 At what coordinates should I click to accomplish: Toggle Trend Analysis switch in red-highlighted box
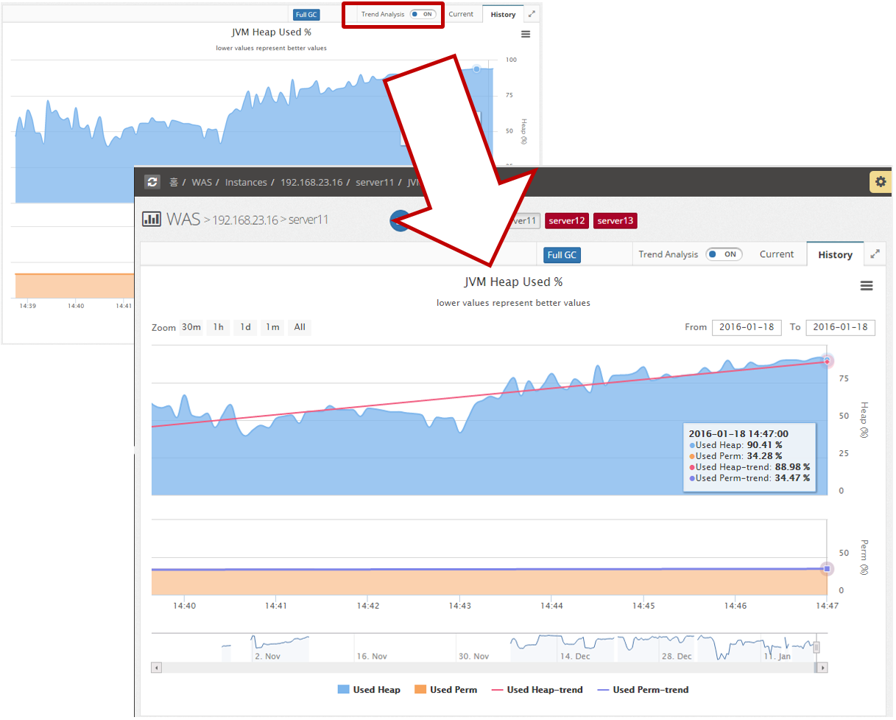coord(423,14)
